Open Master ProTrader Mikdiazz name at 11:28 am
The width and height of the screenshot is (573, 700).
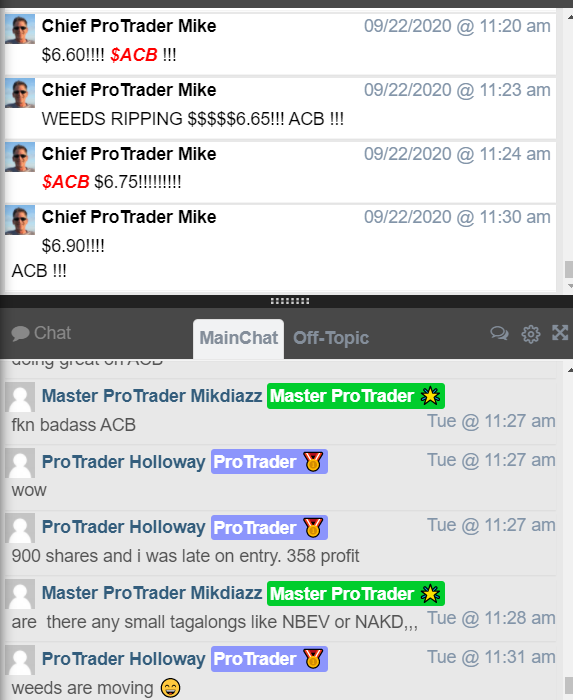[x=152, y=593]
